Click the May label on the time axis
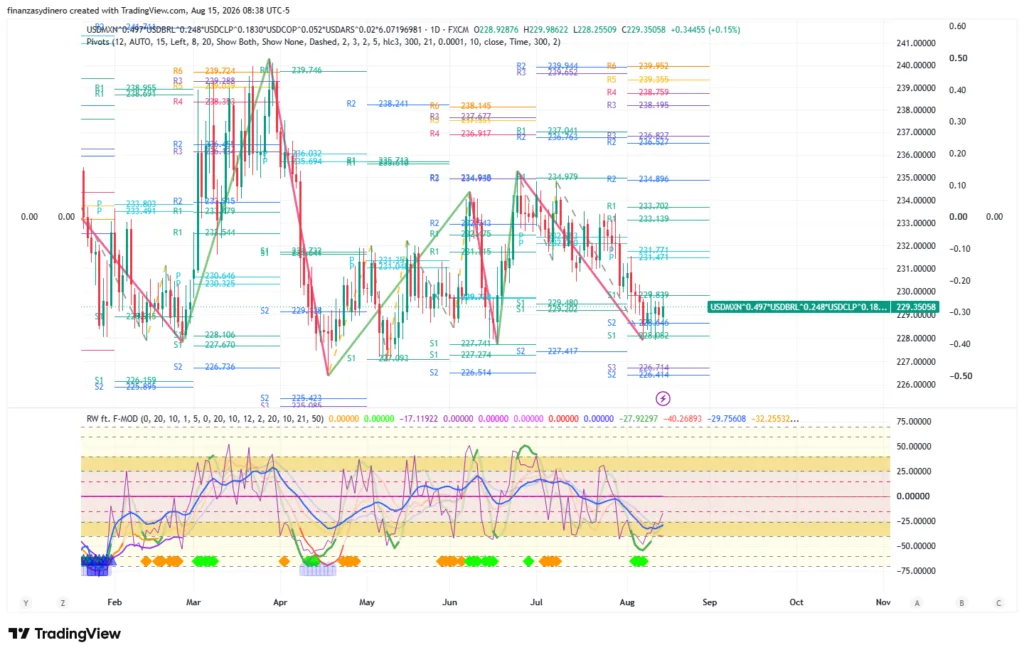Image resolution: width=1024 pixels, height=655 pixels. pos(367,602)
